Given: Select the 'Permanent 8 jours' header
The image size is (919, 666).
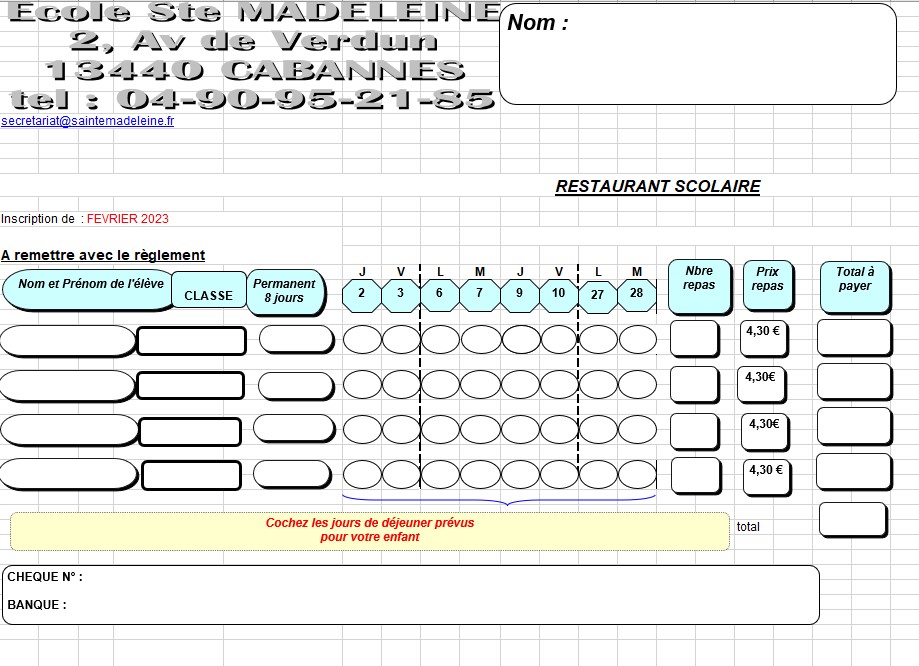Looking at the screenshot, I should click(284, 291).
